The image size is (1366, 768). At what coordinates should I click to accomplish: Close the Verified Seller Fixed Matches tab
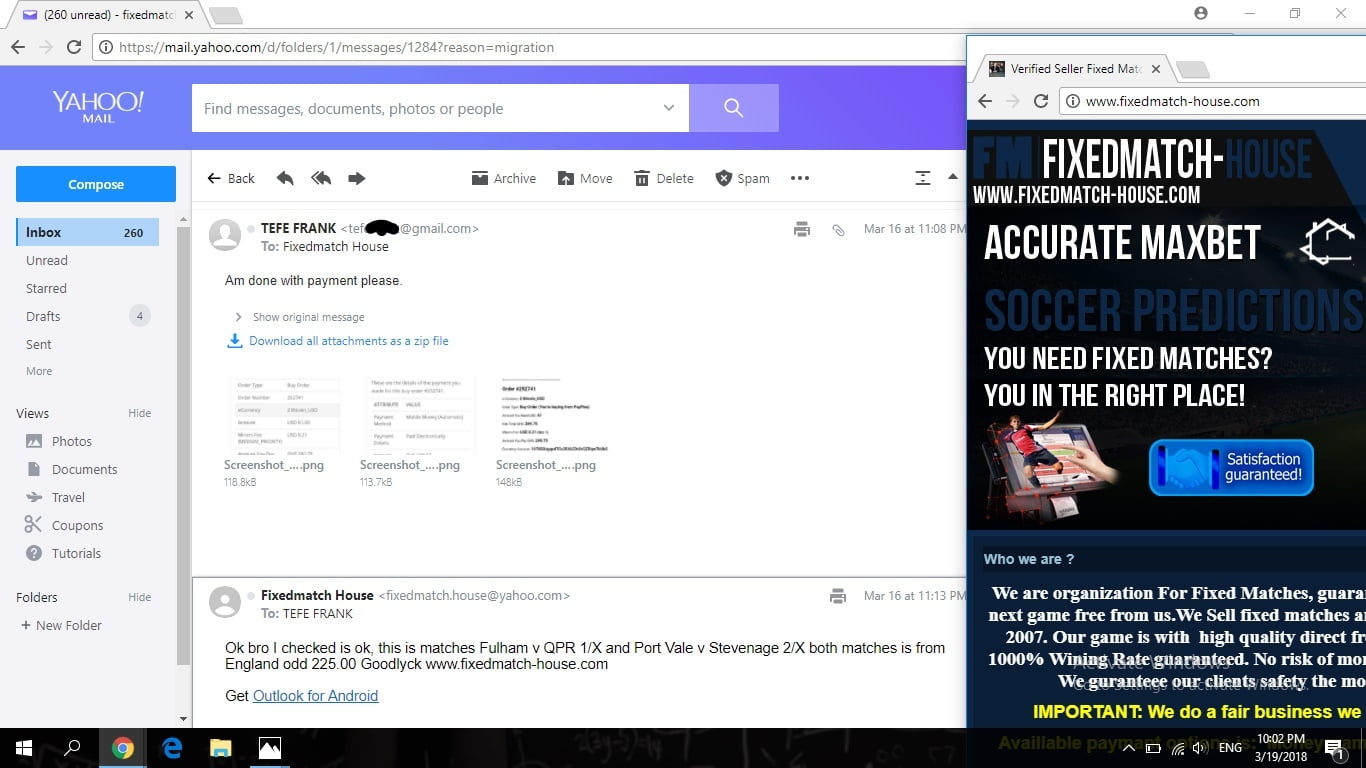pyautogui.click(x=1156, y=69)
